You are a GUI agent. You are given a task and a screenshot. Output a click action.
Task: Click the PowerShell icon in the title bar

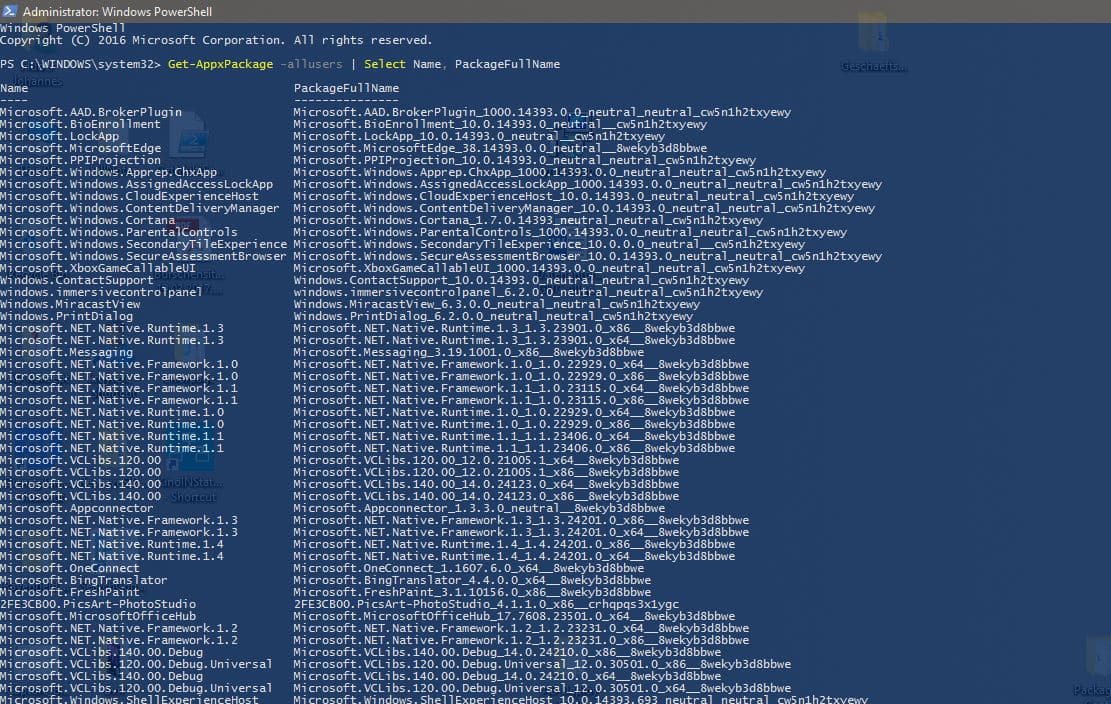[x=9, y=11]
